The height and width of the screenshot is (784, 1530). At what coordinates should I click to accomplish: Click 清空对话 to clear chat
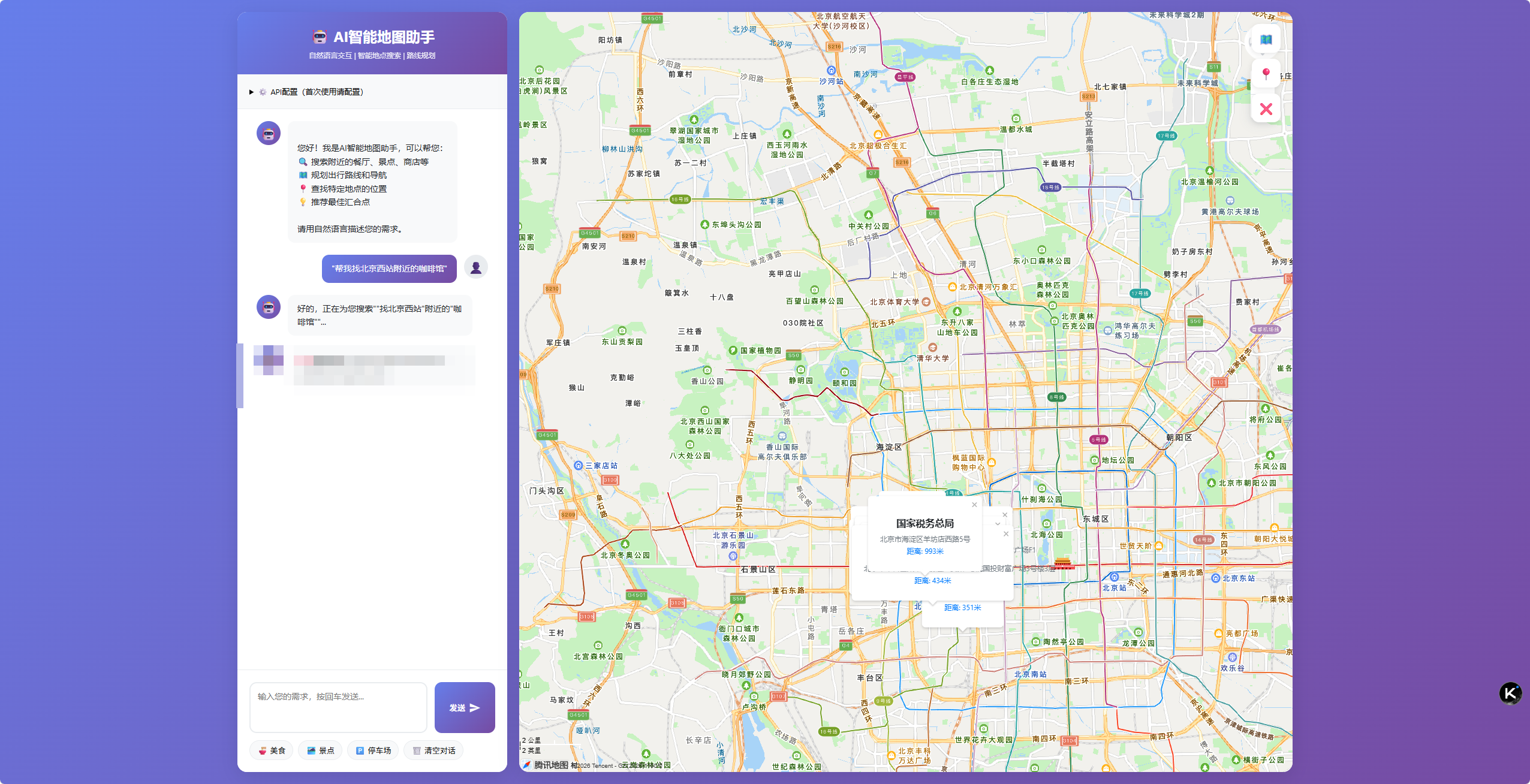tap(433, 750)
